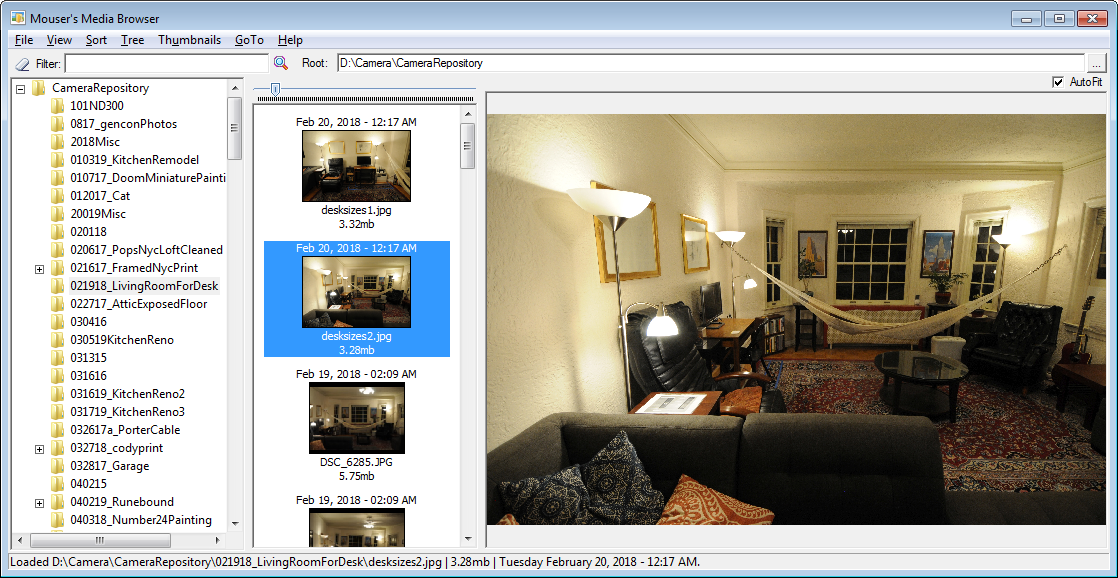Open the View menu
1118x578 pixels.
coord(59,40)
